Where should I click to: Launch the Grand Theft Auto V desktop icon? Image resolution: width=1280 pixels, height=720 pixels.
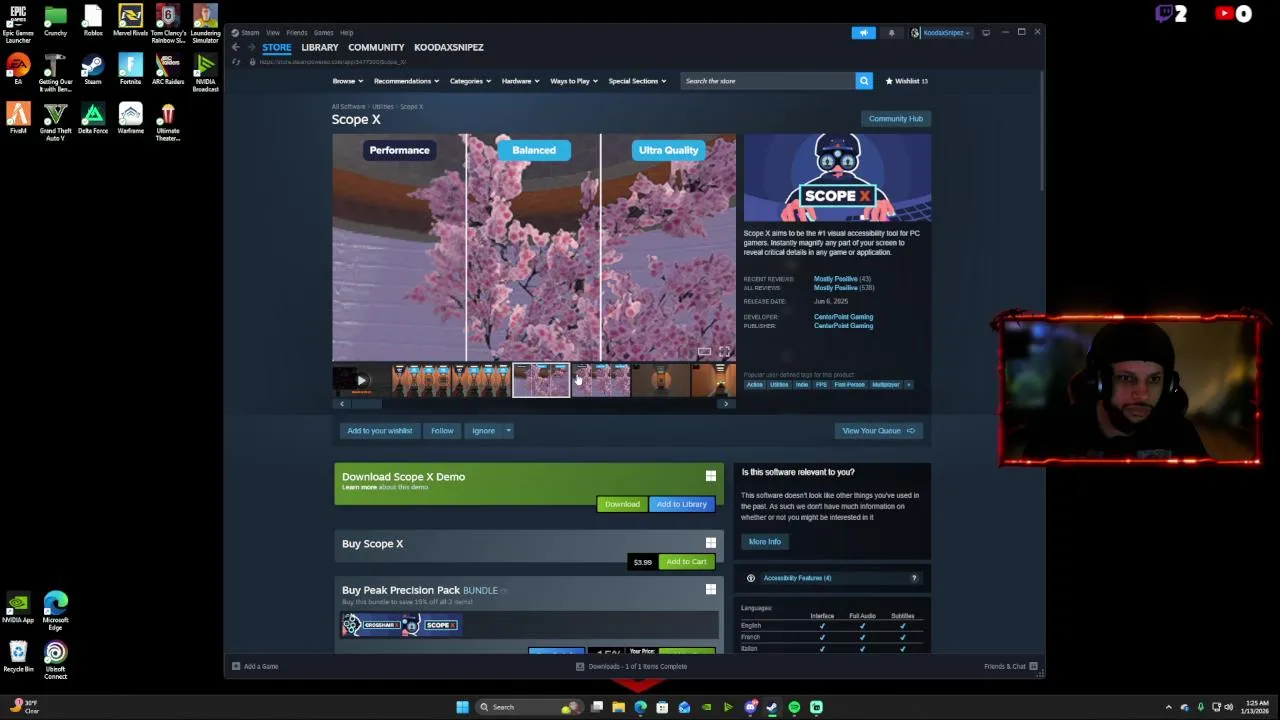pyautogui.click(x=55, y=122)
